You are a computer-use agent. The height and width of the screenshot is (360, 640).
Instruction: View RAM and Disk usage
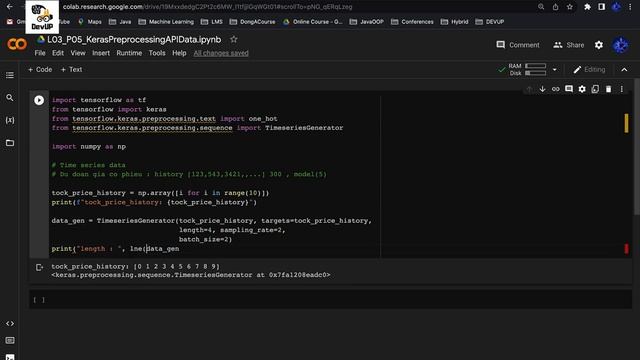point(527,69)
